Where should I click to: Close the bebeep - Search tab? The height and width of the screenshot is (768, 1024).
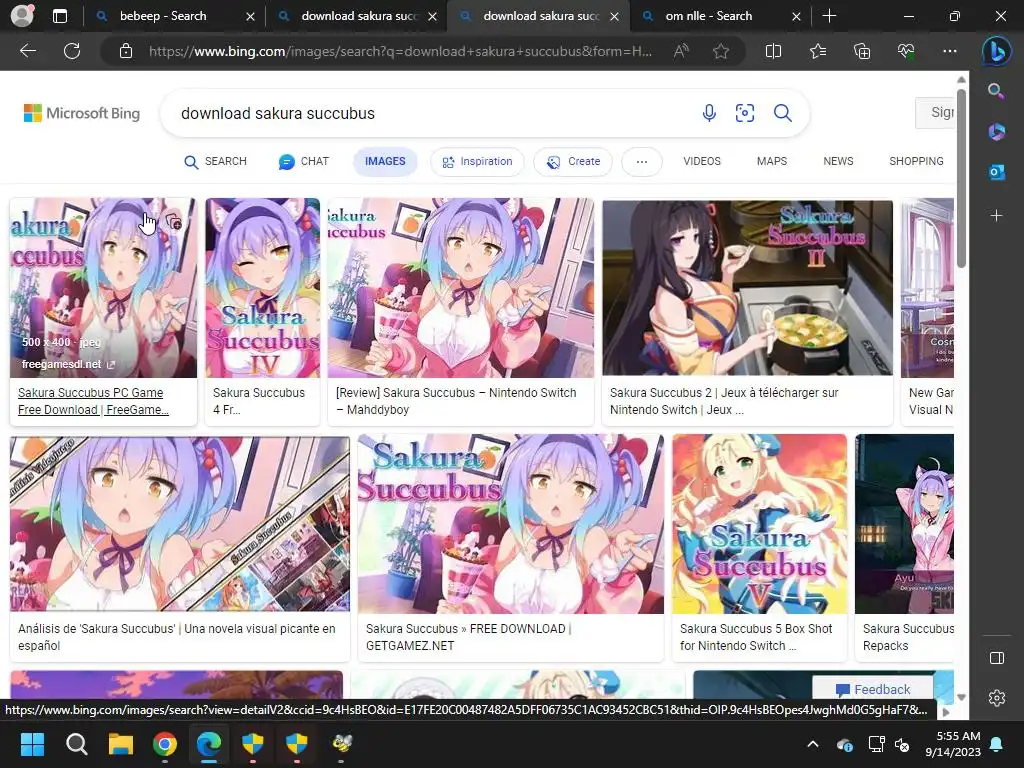point(250,16)
